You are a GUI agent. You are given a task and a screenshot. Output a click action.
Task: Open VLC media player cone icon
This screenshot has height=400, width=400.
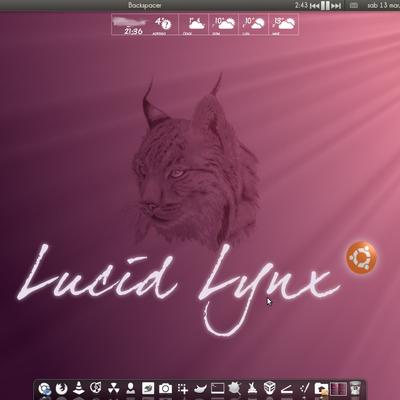click(79, 388)
